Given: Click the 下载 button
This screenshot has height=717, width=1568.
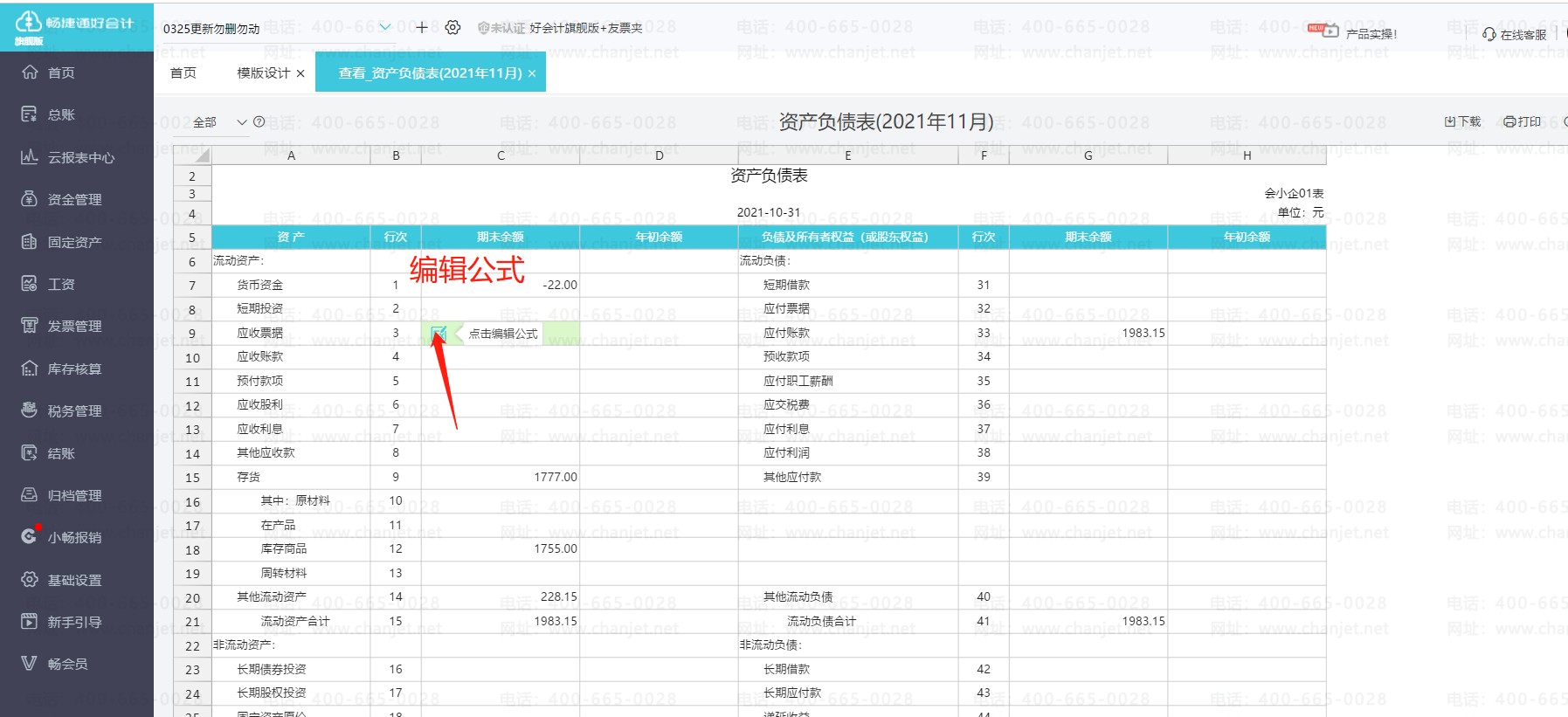Looking at the screenshot, I should tap(1463, 121).
